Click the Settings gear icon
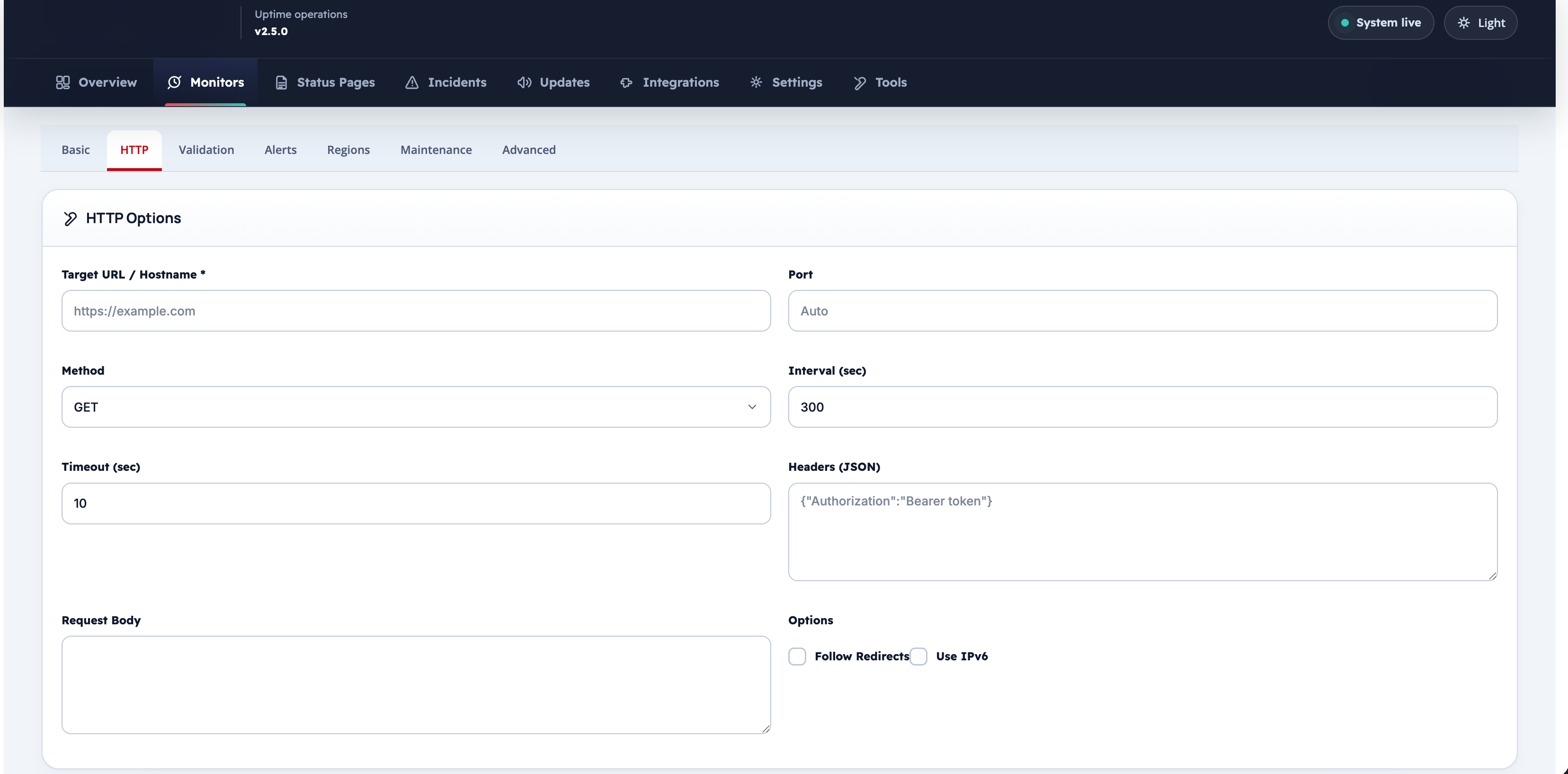Image resolution: width=1568 pixels, height=774 pixels. tap(756, 82)
